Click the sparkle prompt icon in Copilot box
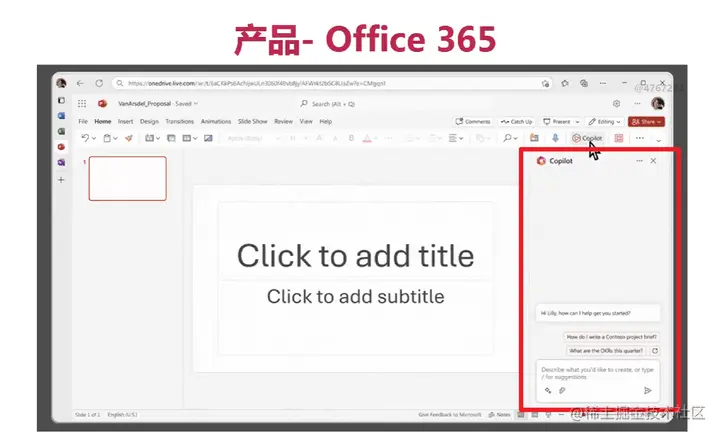Image resolution: width=720 pixels, height=436 pixels. [x=548, y=391]
